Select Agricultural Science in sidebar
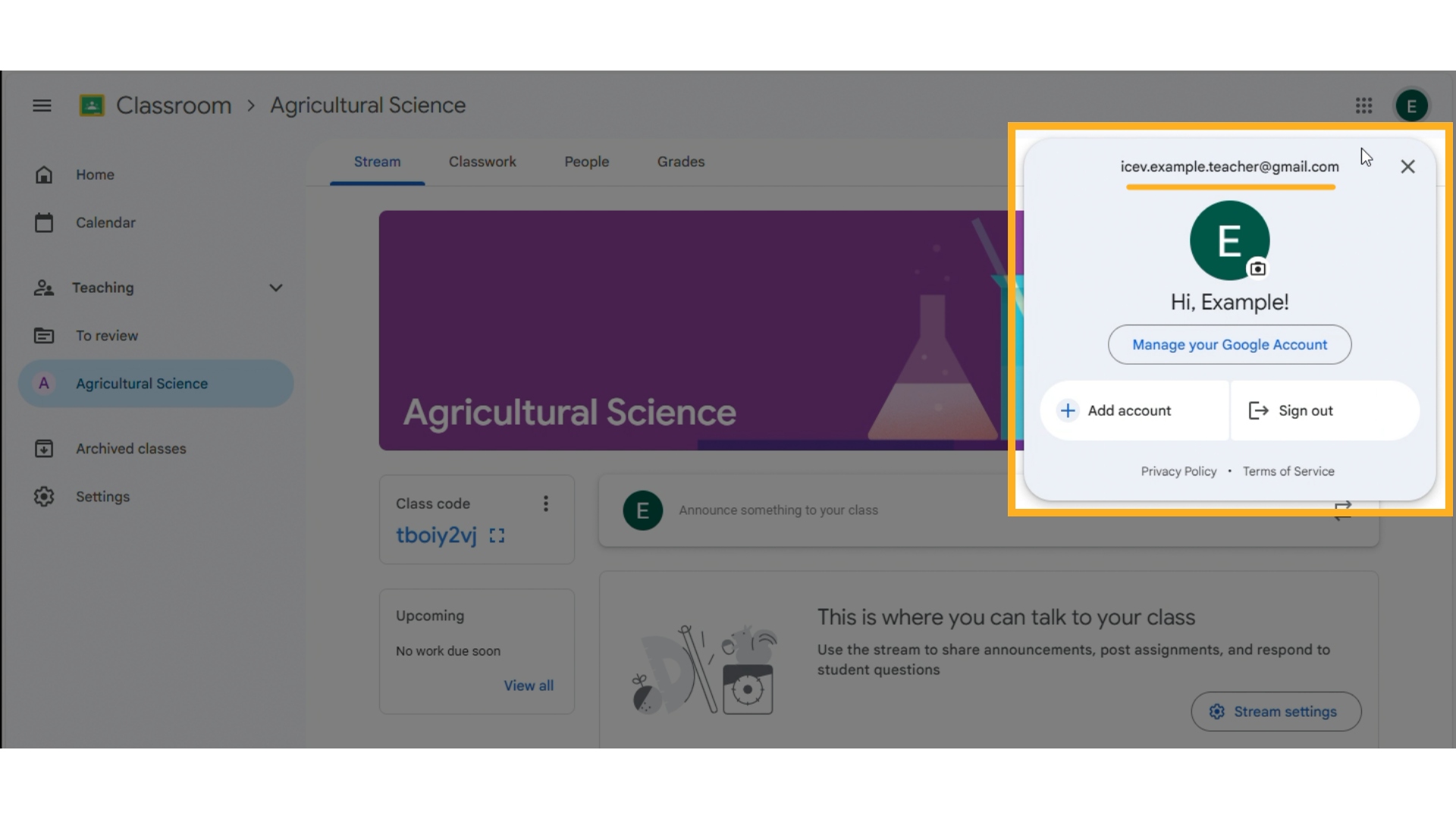This screenshot has width=1456, height=819. (x=155, y=383)
